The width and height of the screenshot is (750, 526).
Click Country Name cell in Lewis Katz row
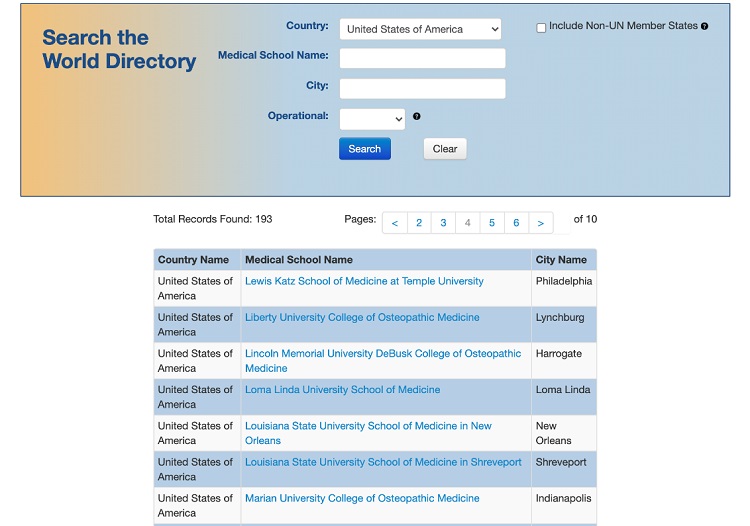pos(195,288)
